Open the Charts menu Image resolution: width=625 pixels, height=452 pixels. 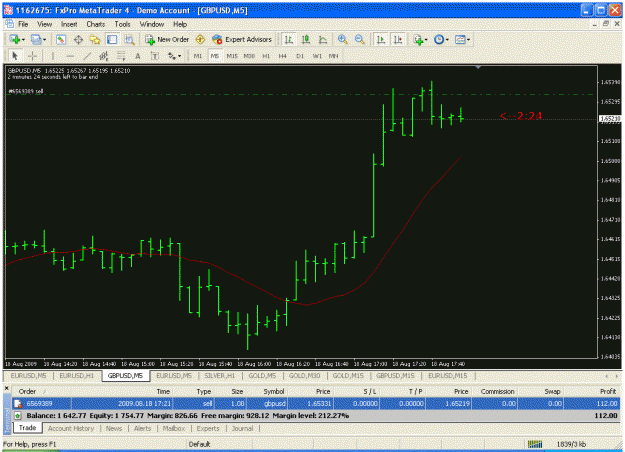point(96,24)
